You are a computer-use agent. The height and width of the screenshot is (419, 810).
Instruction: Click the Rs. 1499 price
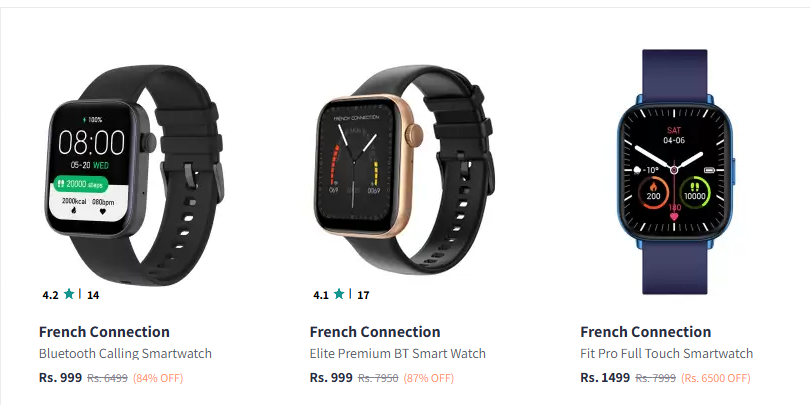click(605, 378)
